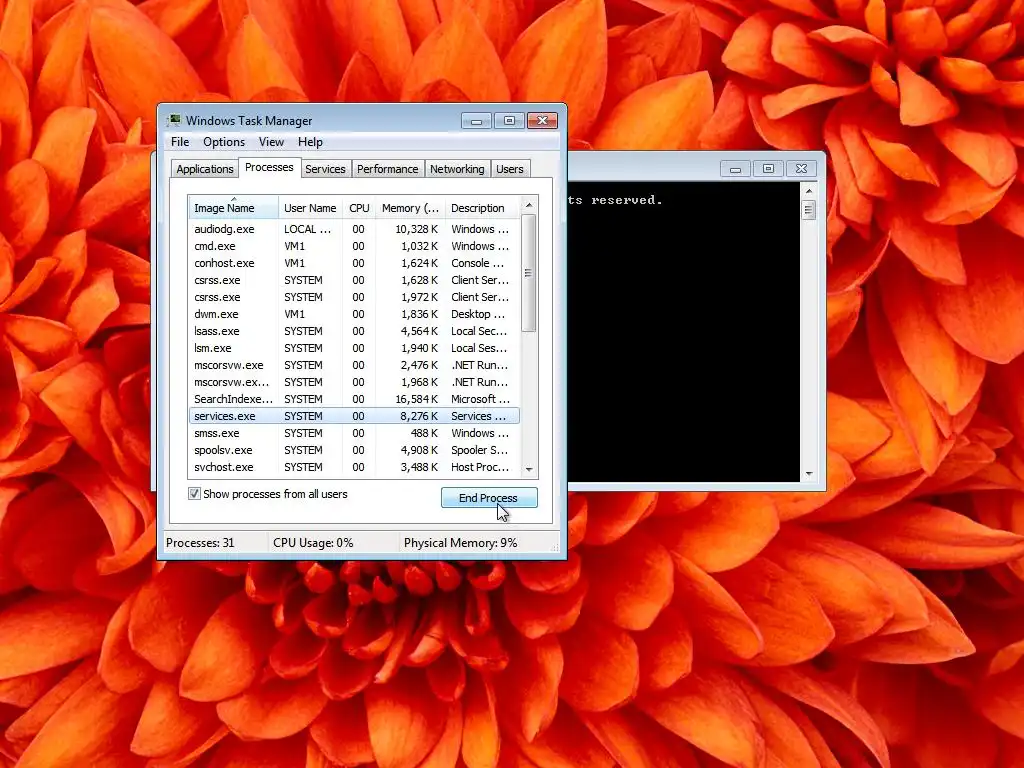The image size is (1024, 768).
Task: Select the lsass.exe process row
Action: pyautogui.click(x=354, y=331)
